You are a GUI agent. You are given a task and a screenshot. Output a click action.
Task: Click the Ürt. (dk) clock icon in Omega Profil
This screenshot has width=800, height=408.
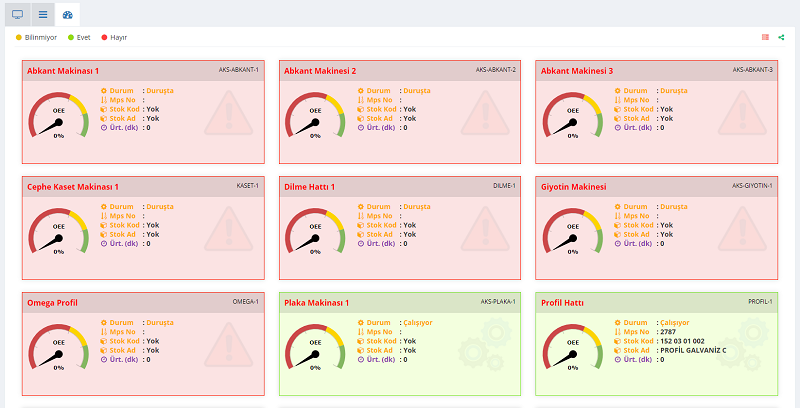[104, 359]
